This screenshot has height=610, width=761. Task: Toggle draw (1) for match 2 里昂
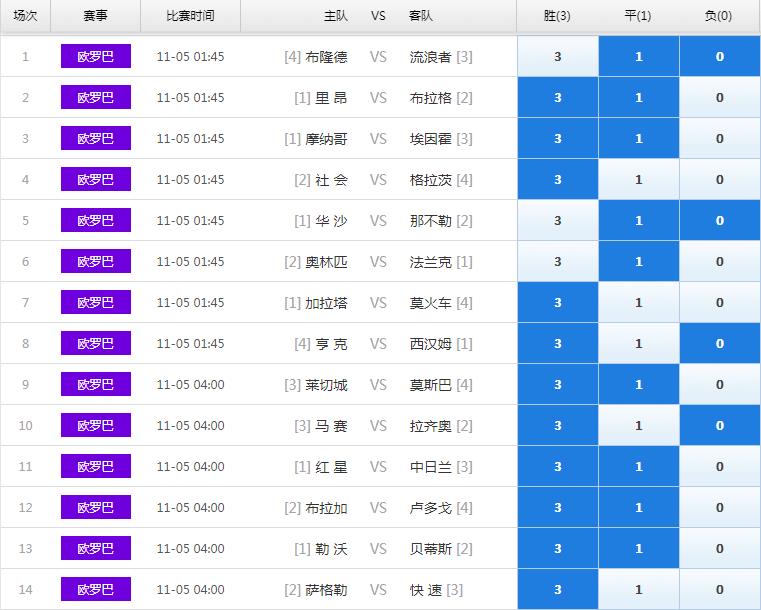639,98
